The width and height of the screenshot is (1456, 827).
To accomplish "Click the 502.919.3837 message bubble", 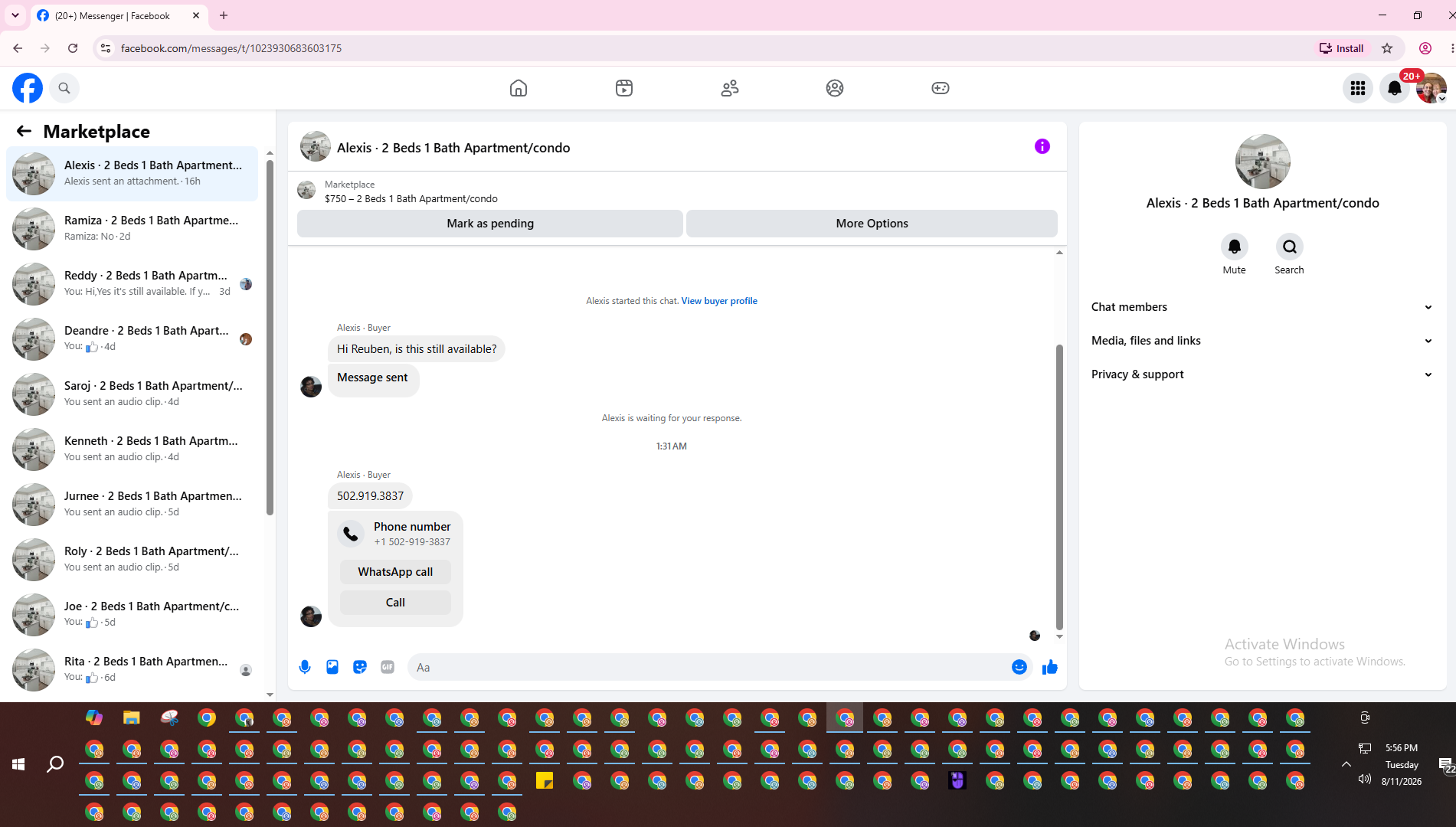I will [x=370, y=496].
